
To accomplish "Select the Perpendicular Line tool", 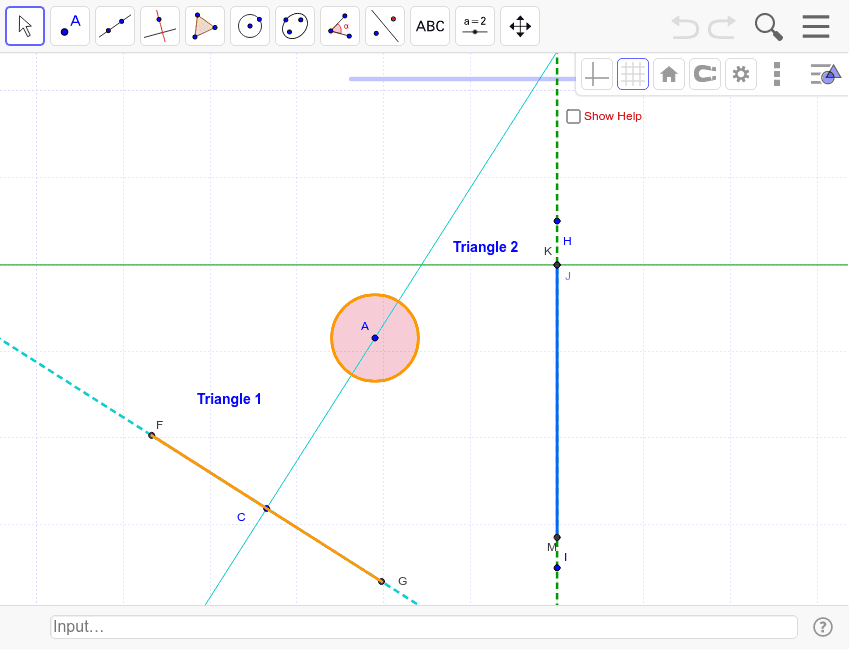I will tap(160, 26).
